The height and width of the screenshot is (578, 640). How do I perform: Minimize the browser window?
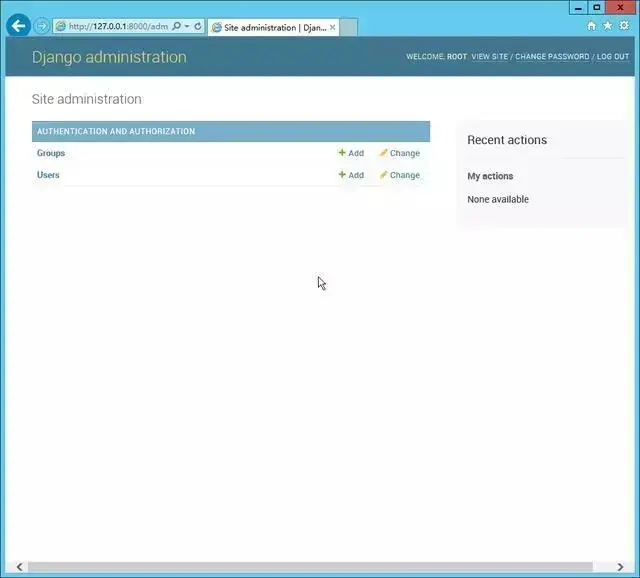[578, 8]
